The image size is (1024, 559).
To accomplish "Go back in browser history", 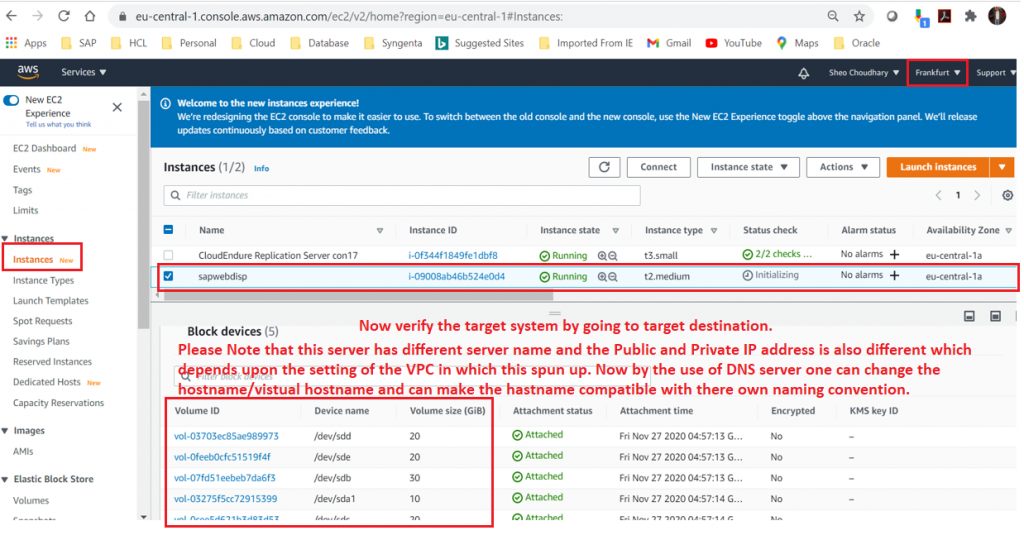I will [x=12, y=16].
